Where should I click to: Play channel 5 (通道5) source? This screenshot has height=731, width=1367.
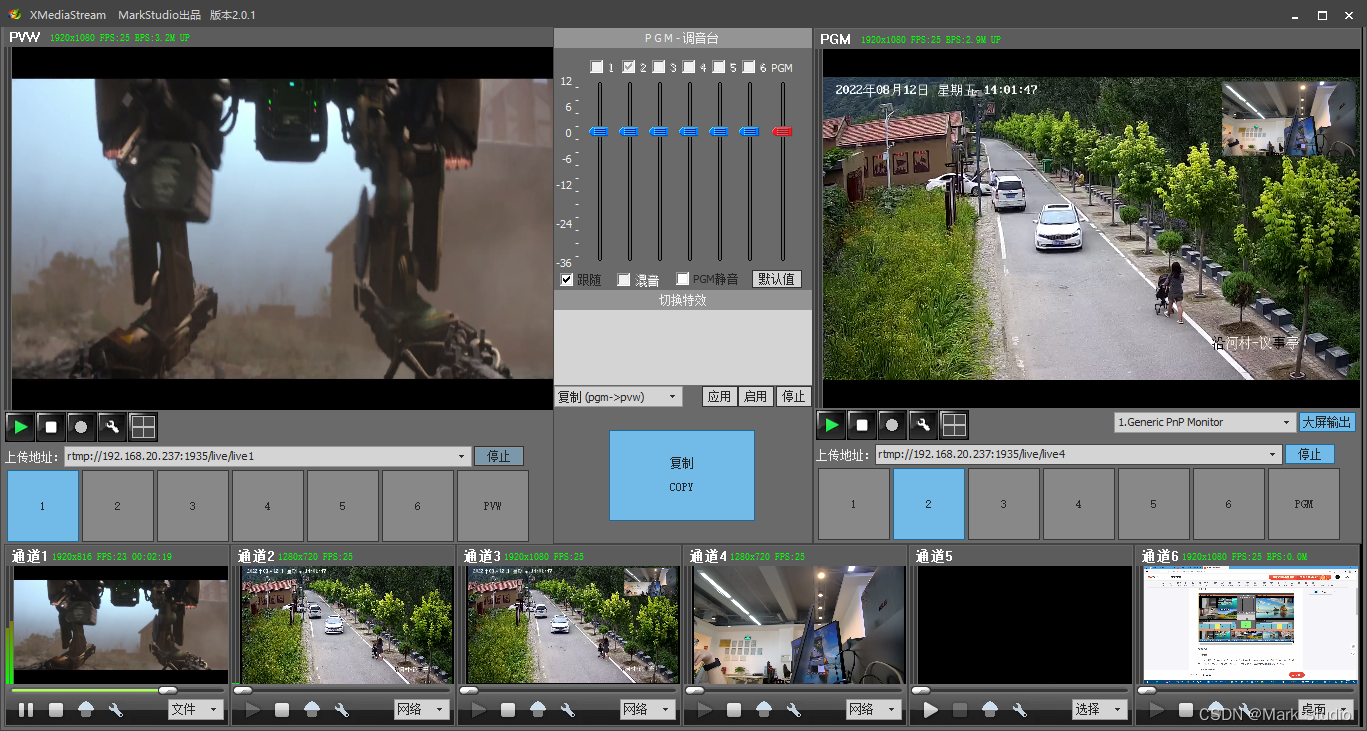click(930, 710)
